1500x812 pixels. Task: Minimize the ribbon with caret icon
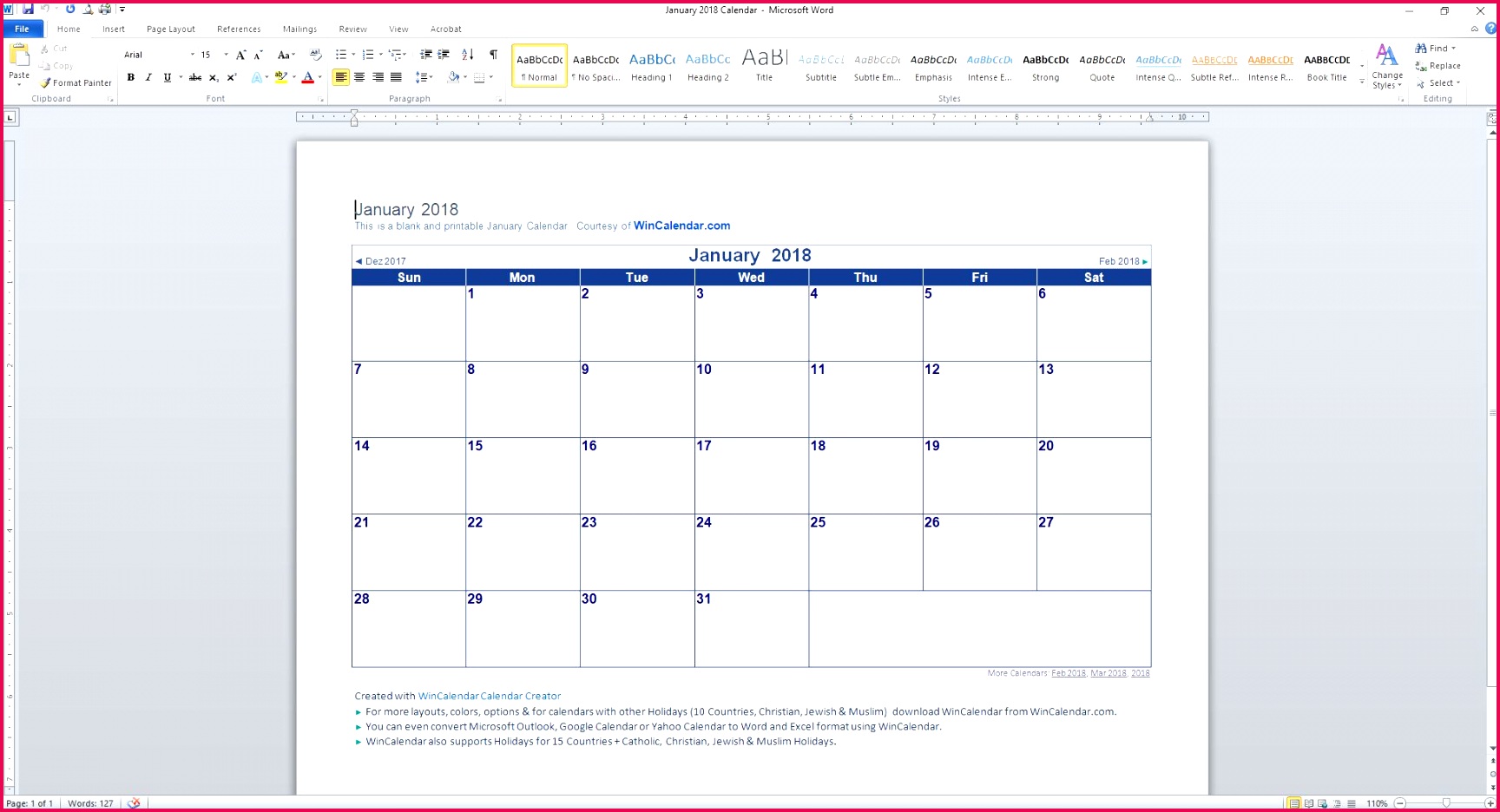click(1474, 29)
